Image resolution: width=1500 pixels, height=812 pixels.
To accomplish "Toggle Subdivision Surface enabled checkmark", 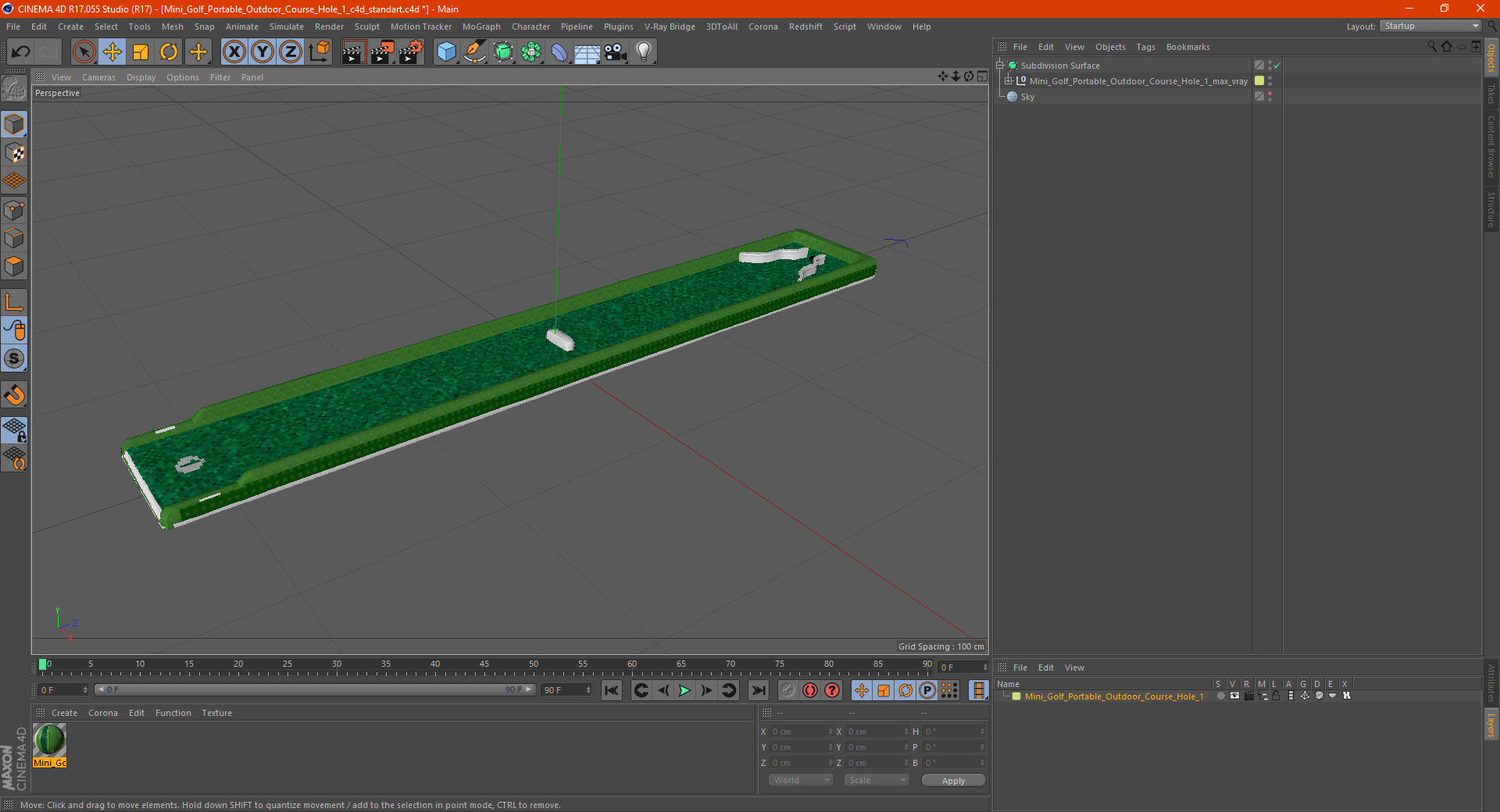I will (x=1277, y=66).
